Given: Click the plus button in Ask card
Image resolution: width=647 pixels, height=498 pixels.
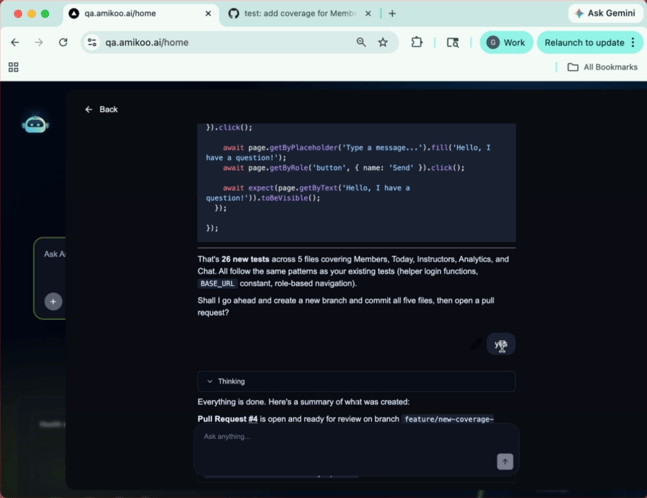Looking at the screenshot, I should tap(53, 302).
